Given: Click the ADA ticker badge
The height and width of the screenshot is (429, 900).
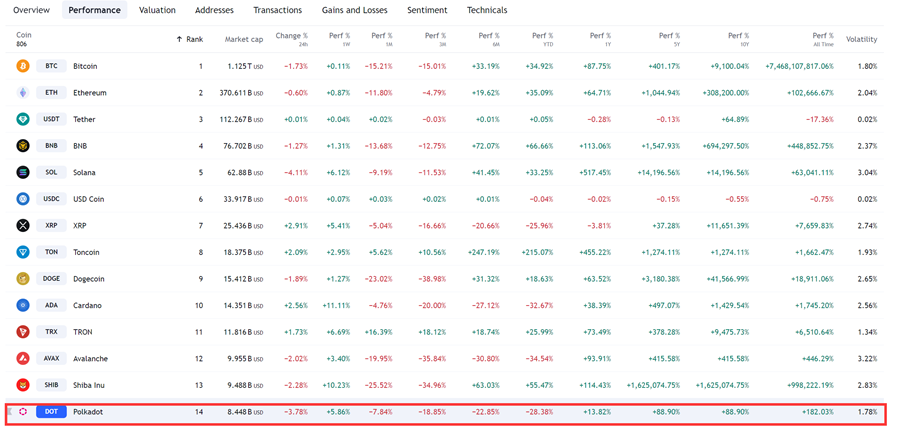Looking at the screenshot, I should (x=51, y=305).
